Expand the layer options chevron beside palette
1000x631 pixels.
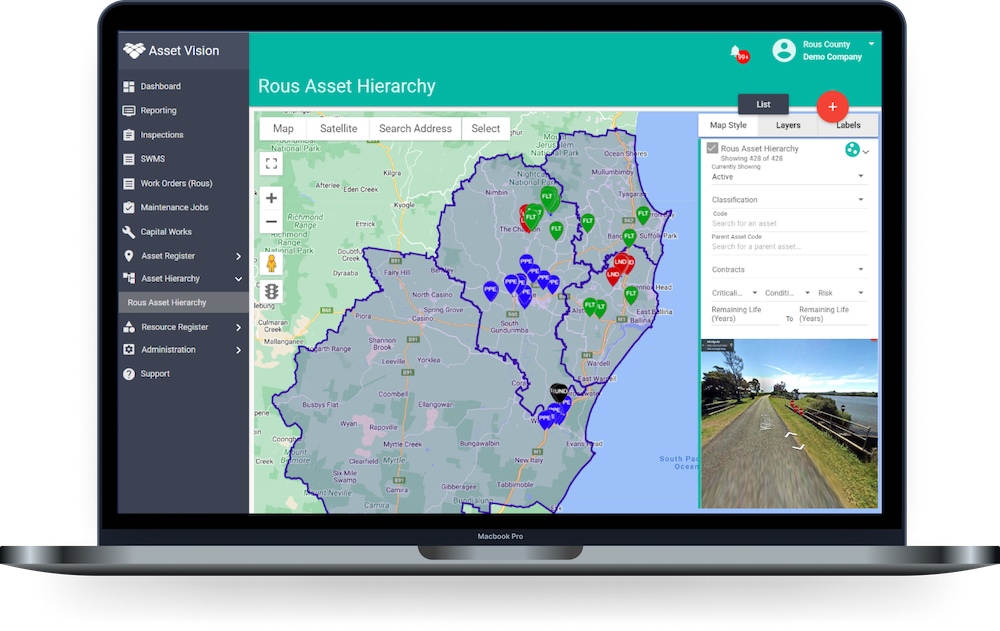865,152
